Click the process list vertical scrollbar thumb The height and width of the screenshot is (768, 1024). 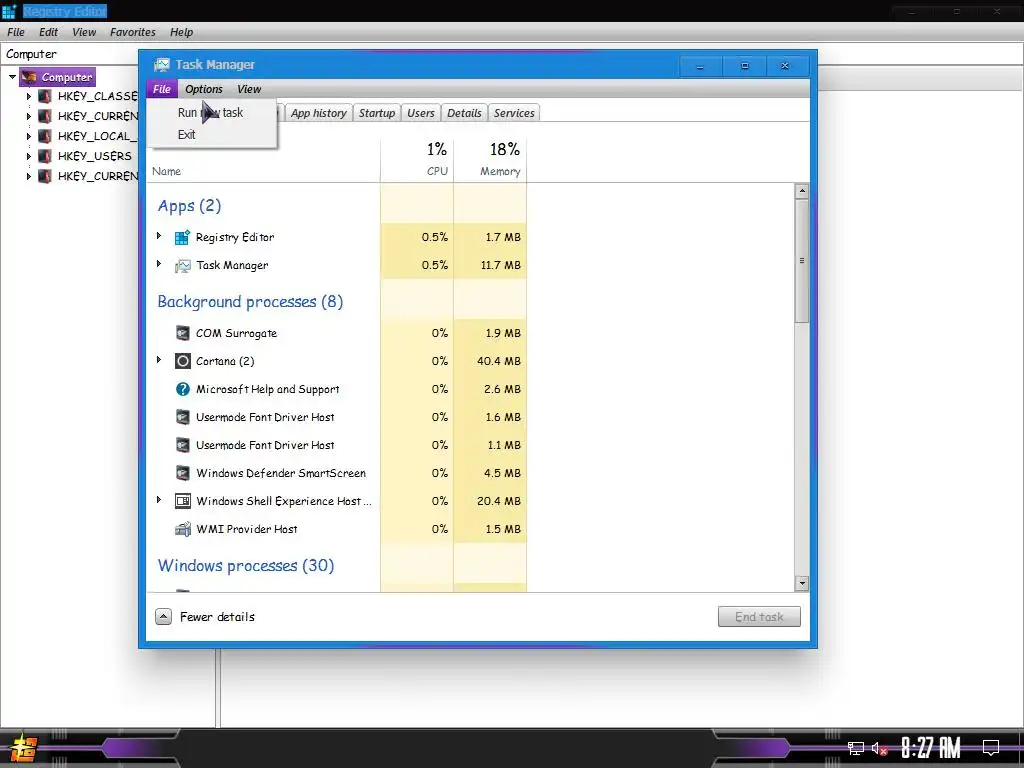pyautogui.click(x=802, y=261)
